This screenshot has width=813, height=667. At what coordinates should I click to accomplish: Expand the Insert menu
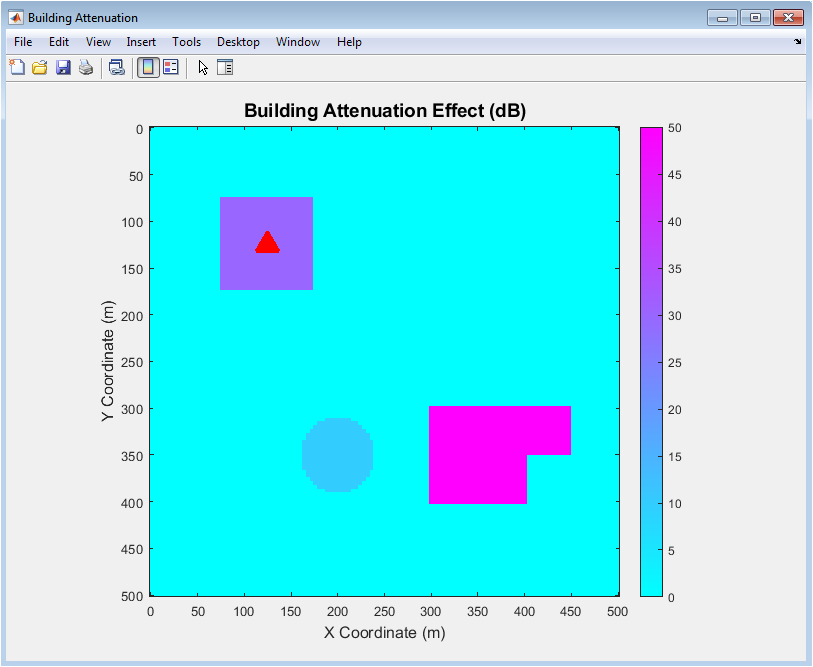click(x=141, y=42)
